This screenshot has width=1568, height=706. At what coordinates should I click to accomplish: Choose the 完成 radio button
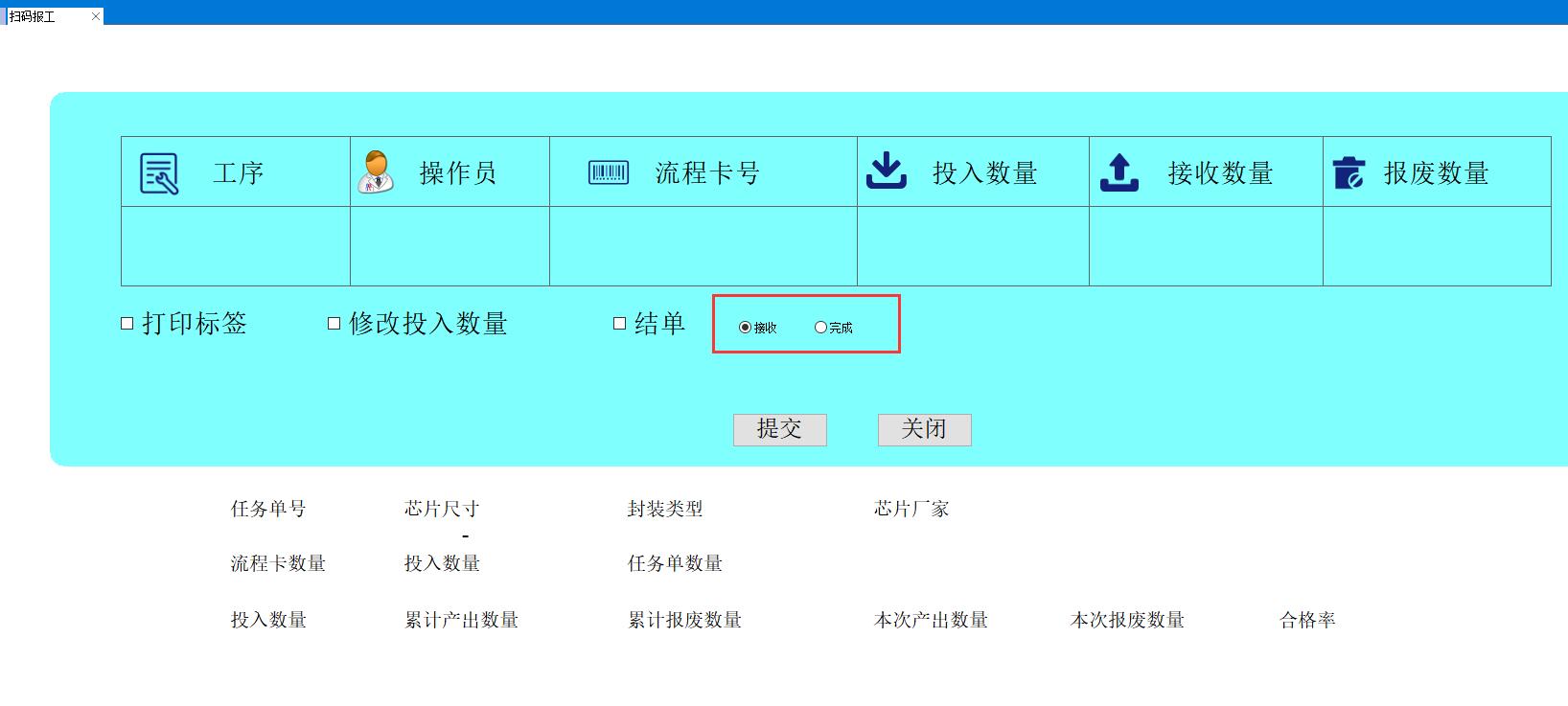click(x=820, y=328)
